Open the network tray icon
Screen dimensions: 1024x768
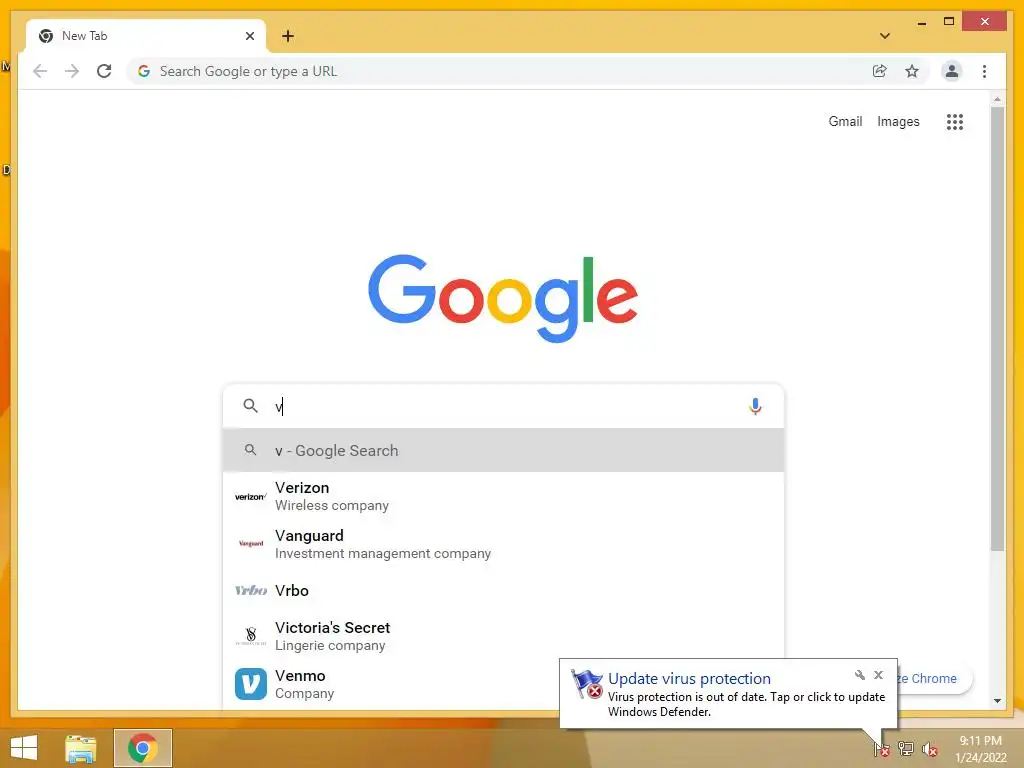click(x=906, y=749)
